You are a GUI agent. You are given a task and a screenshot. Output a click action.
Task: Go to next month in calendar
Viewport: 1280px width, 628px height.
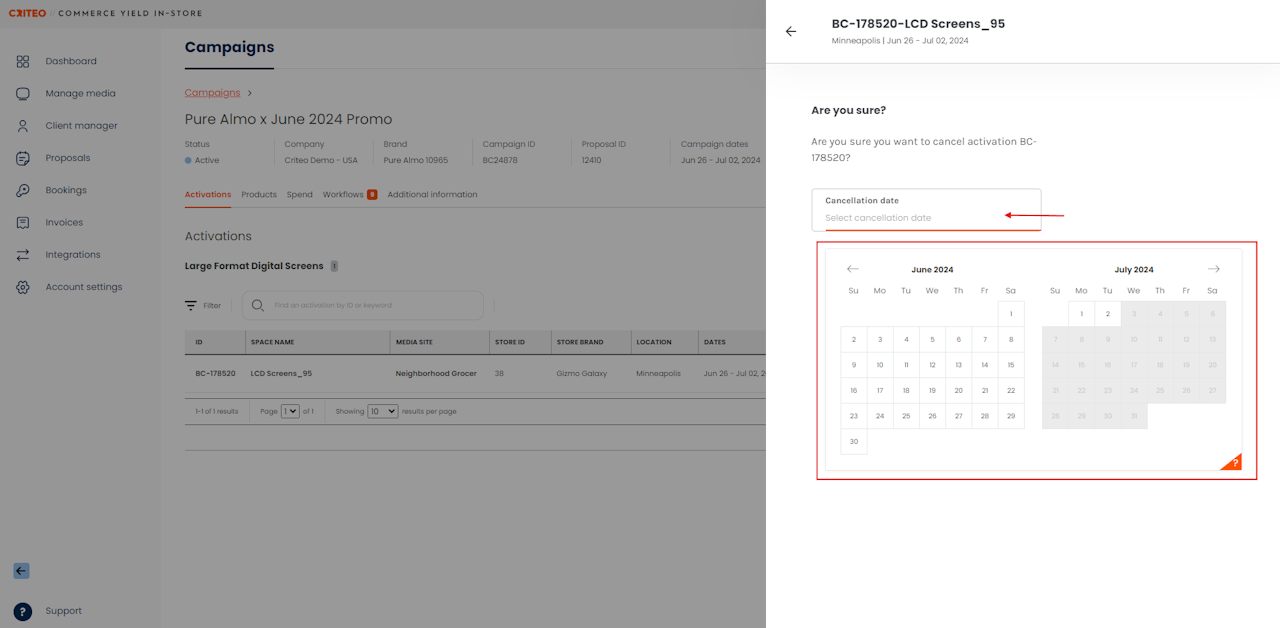point(1213,269)
